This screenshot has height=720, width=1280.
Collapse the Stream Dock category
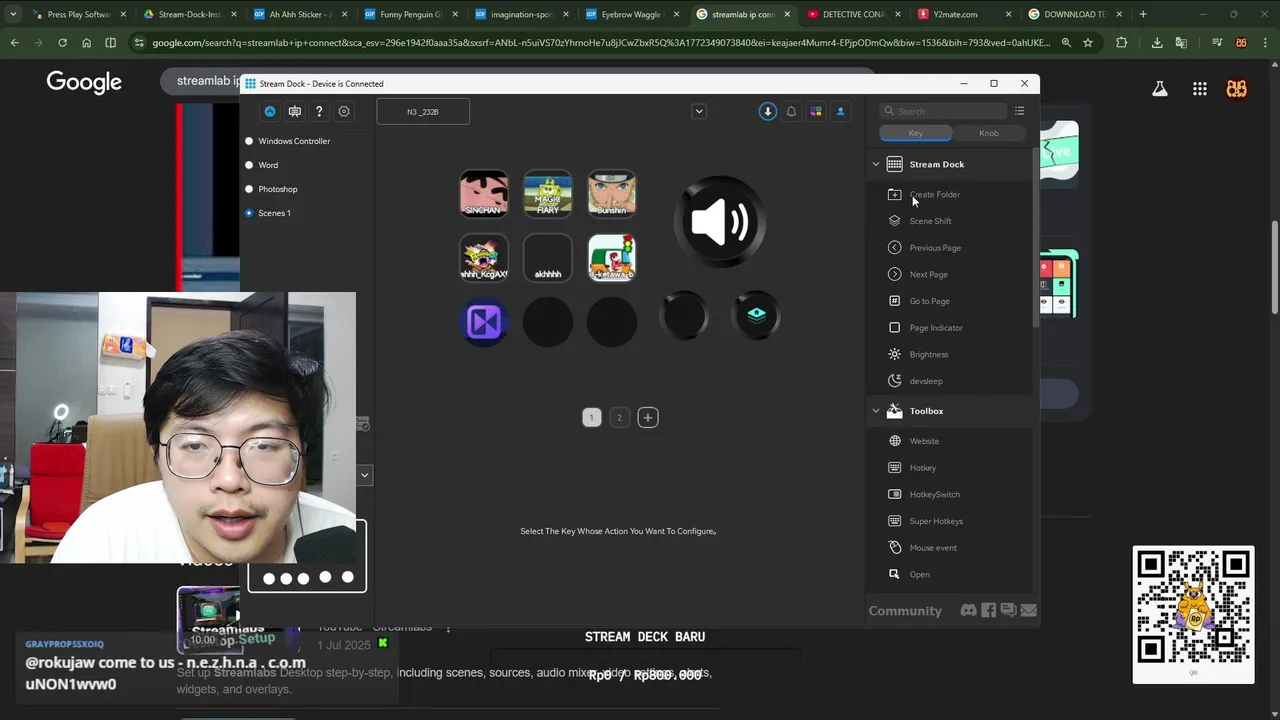[x=876, y=164]
